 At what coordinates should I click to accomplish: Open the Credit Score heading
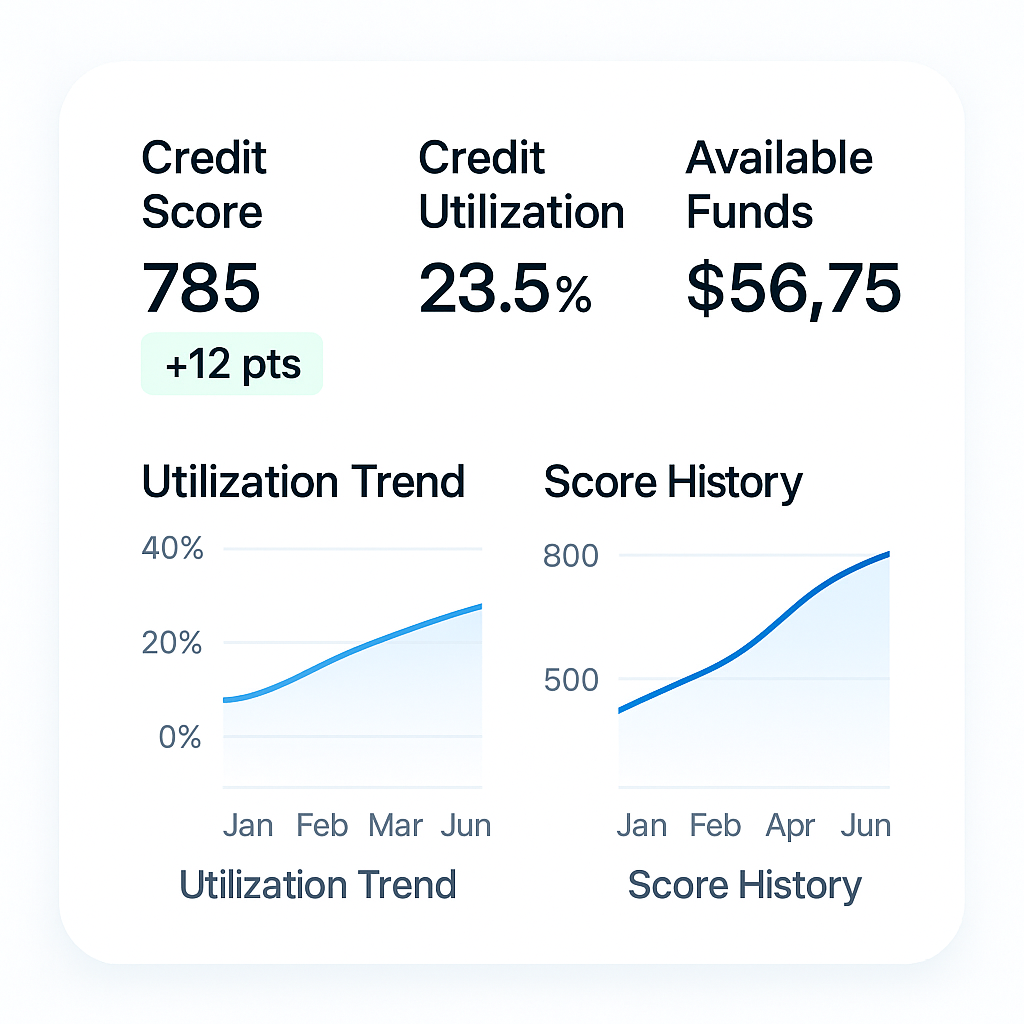click(203, 185)
